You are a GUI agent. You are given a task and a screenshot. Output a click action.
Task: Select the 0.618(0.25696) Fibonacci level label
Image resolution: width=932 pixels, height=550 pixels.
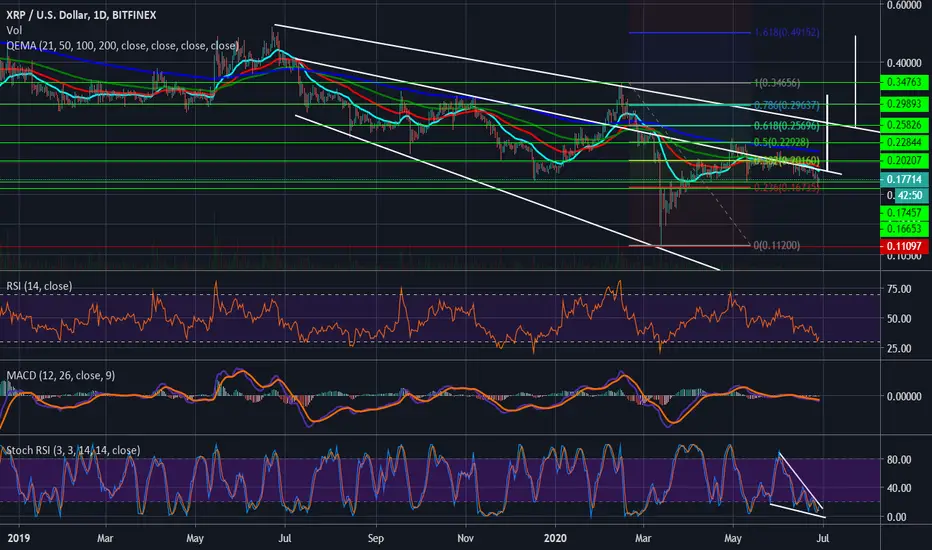click(x=787, y=125)
